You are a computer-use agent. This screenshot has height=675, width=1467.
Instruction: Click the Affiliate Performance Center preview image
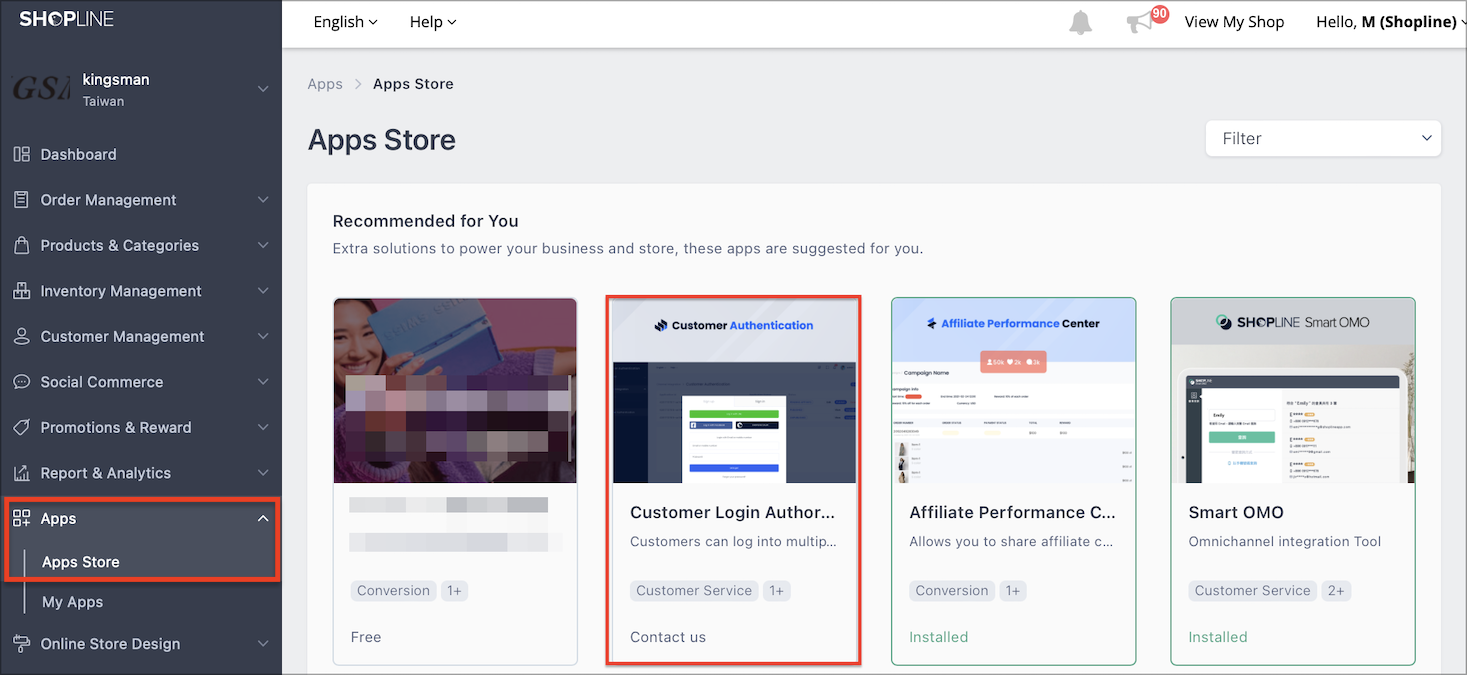(x=1013, y=391)
